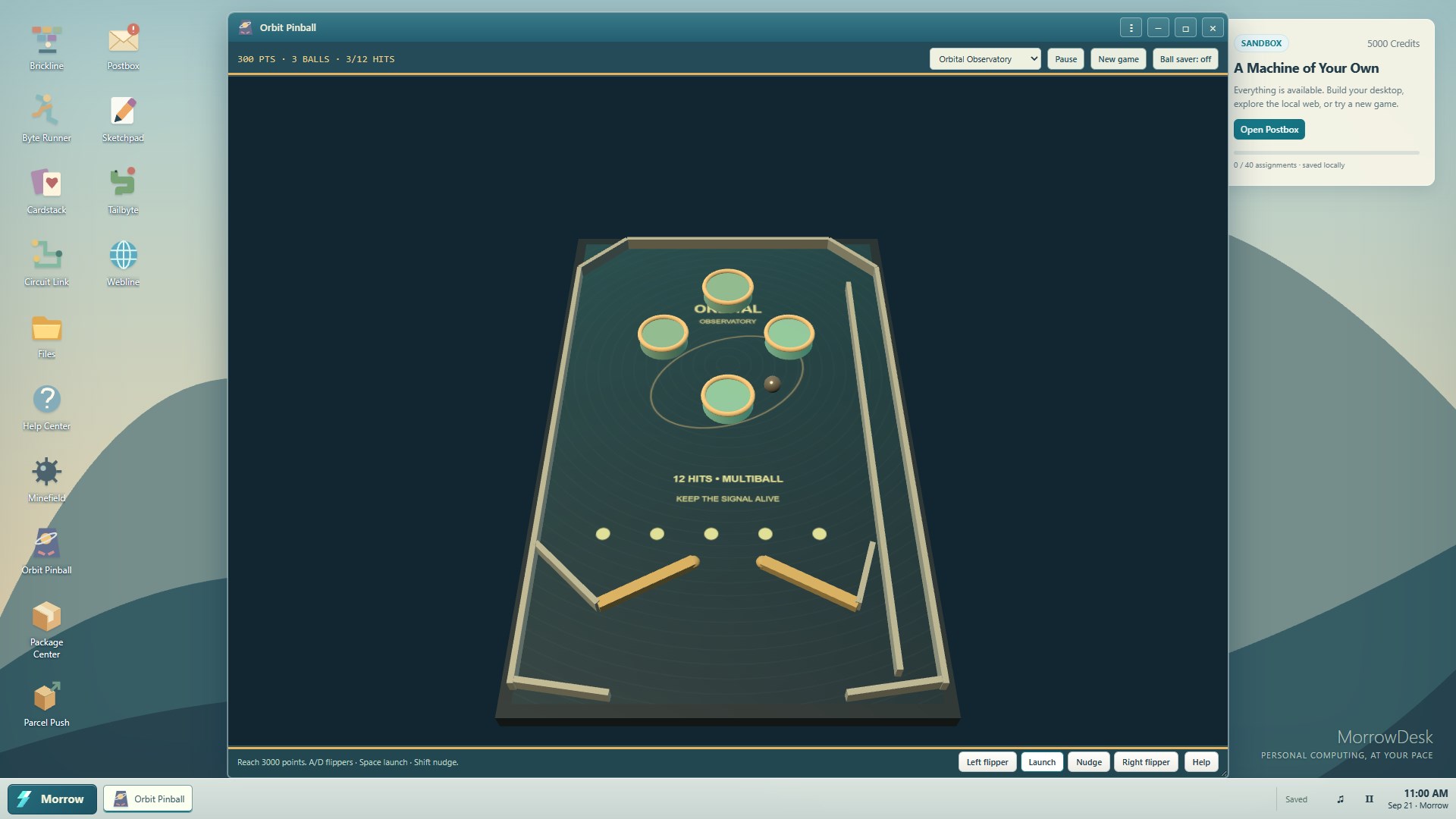1456x819 pixels.
Task: Minimize the Orbit Pinball window
Action: click(1158, 27)
